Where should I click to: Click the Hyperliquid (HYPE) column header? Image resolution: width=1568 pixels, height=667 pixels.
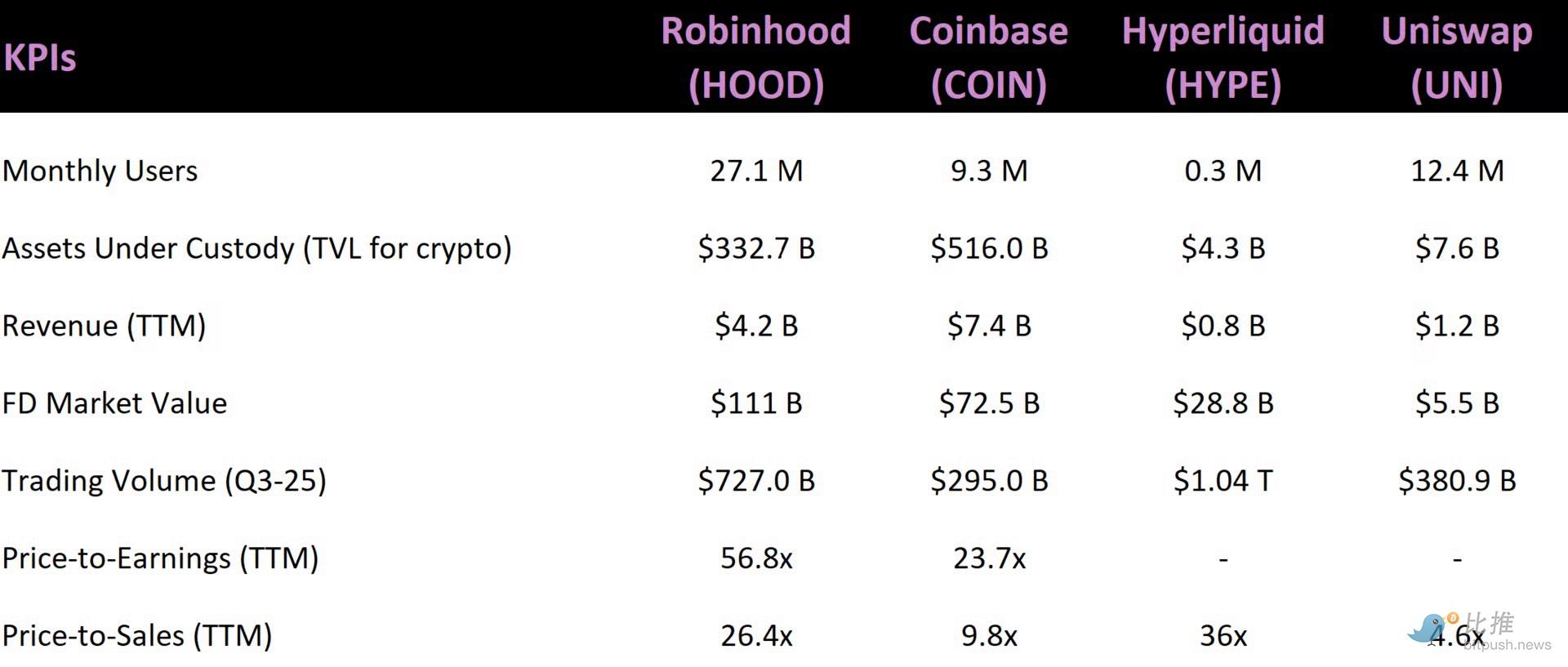(x=1223, y=58)
